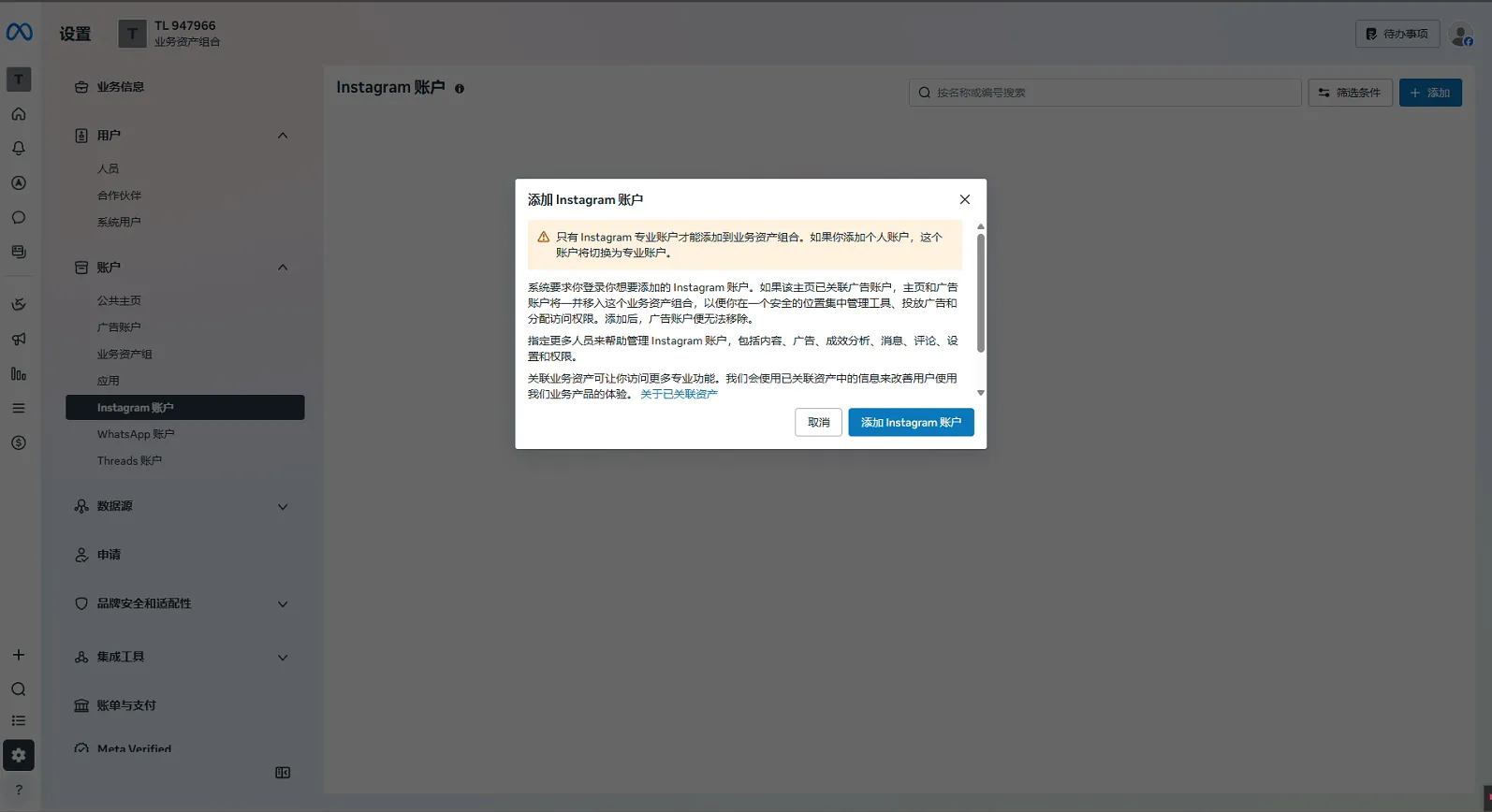1492x812 pixels.
Task: Click the Meta logo icon
Action: tap(19, 33)
